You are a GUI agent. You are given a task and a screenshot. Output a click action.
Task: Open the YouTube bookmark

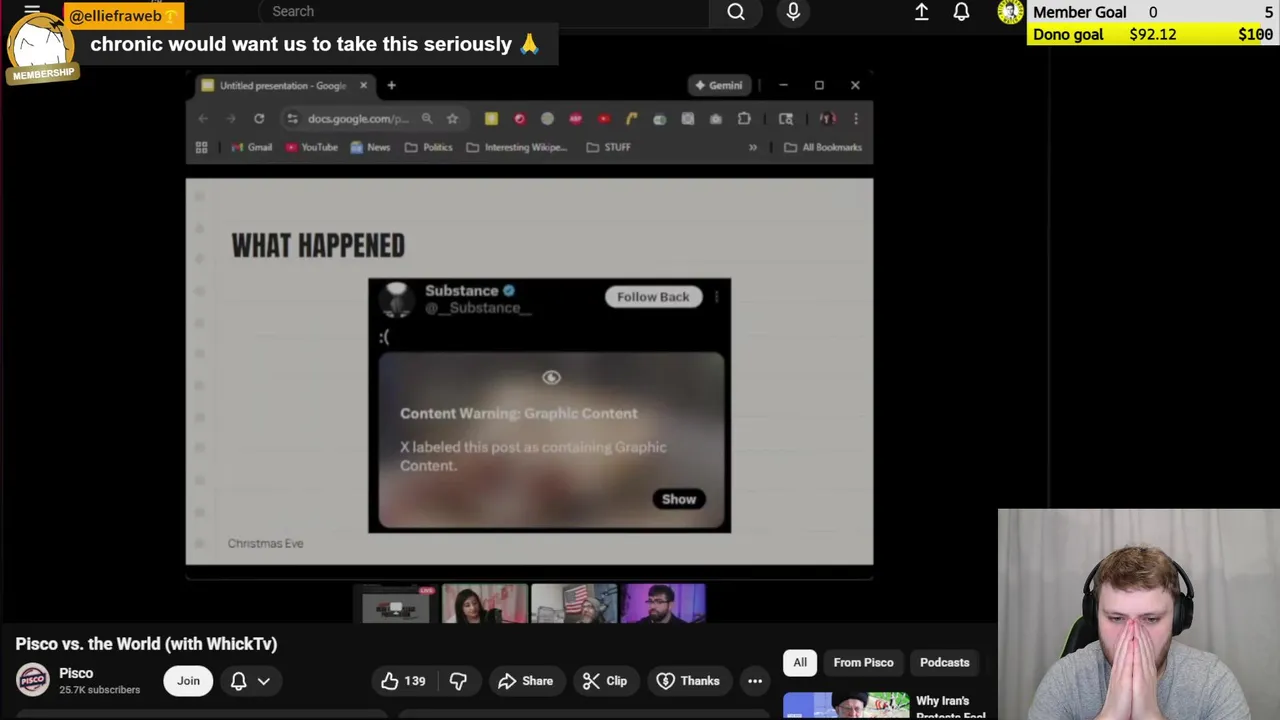pyautogui.click(x=312, y=148)
